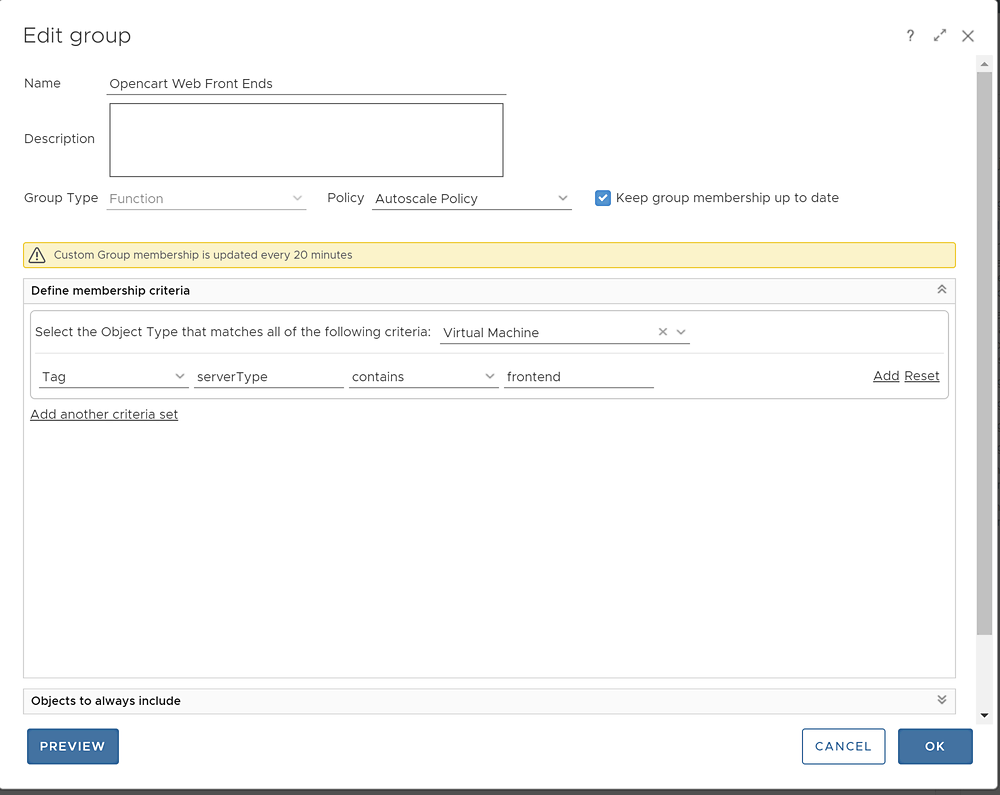Click the vertical scrollbar thumb
Image resolution: width=1000 pixels, height=795 pixels.
984,353
